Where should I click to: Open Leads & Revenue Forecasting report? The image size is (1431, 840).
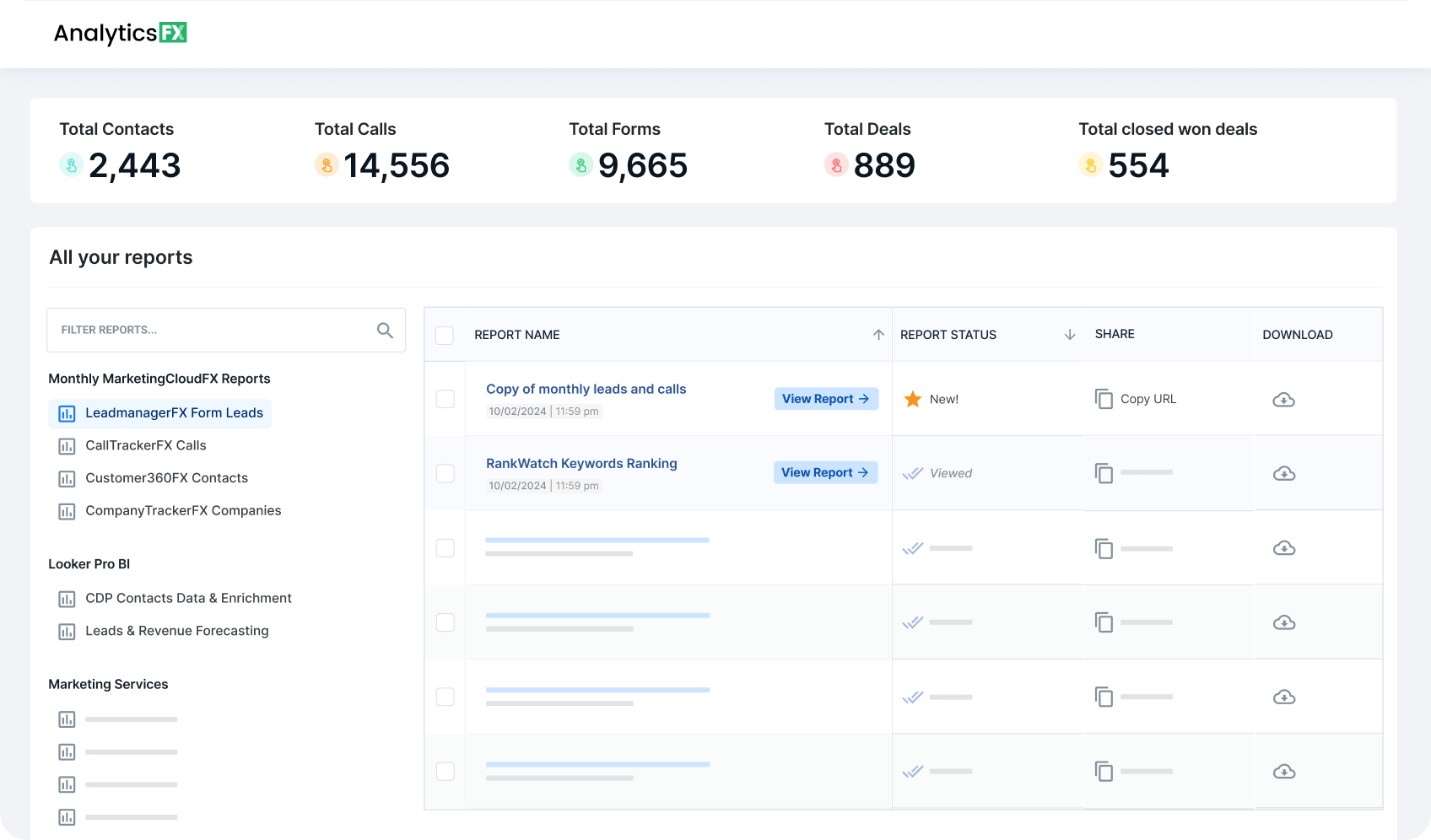(x=176, y=631)
